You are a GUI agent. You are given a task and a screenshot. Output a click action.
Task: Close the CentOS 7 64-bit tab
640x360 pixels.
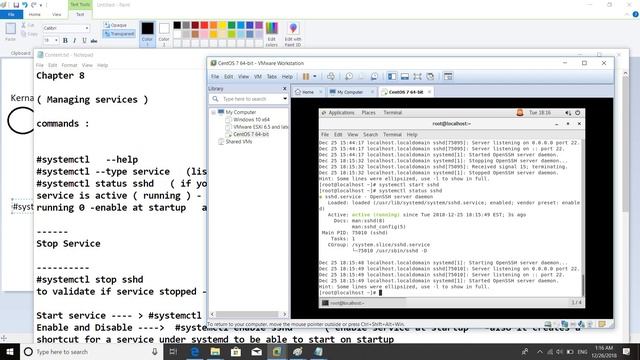(429, 92)
